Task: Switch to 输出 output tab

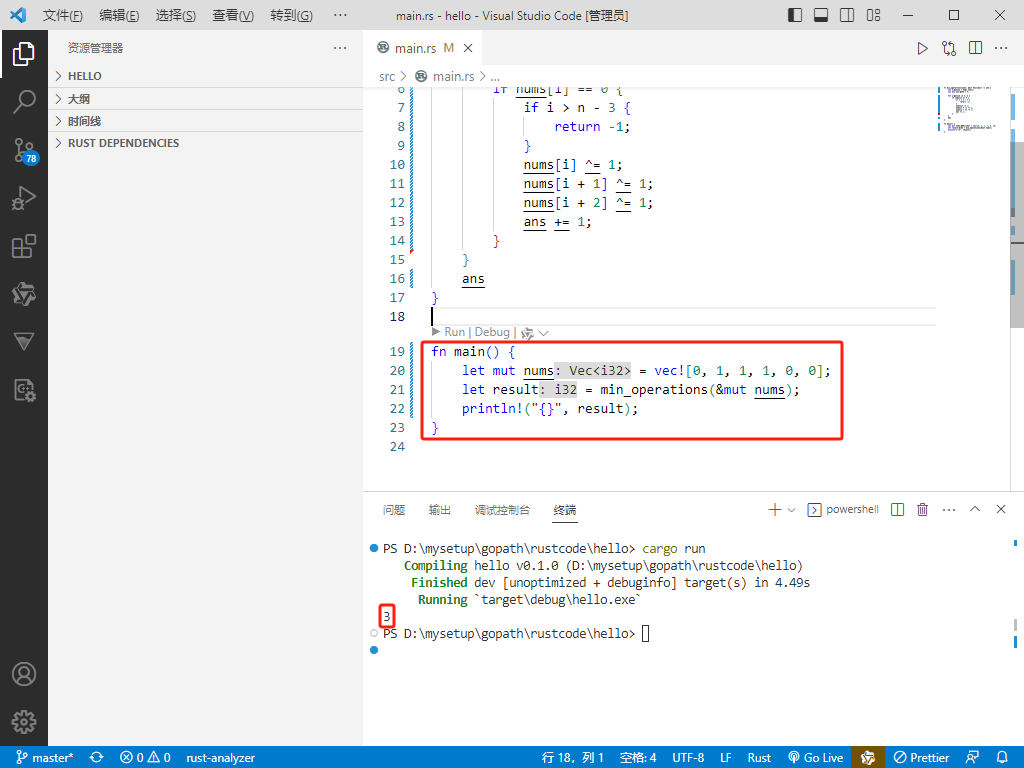Action: (440, 510)
